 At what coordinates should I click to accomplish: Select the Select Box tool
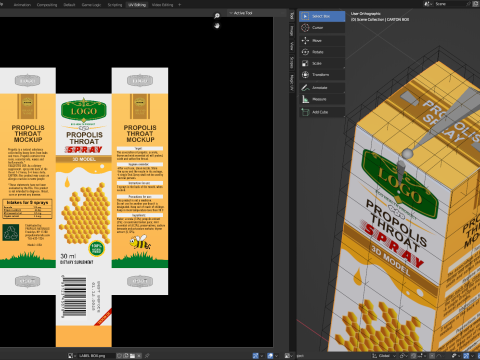(x=322, y=16)
